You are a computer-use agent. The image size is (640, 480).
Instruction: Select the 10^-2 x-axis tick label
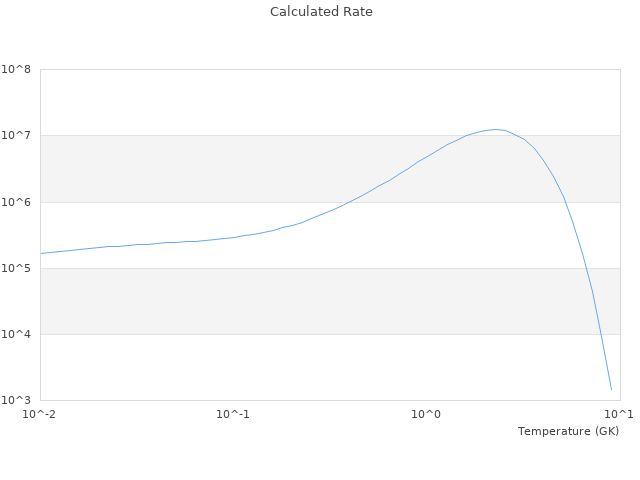click(40, 415)
